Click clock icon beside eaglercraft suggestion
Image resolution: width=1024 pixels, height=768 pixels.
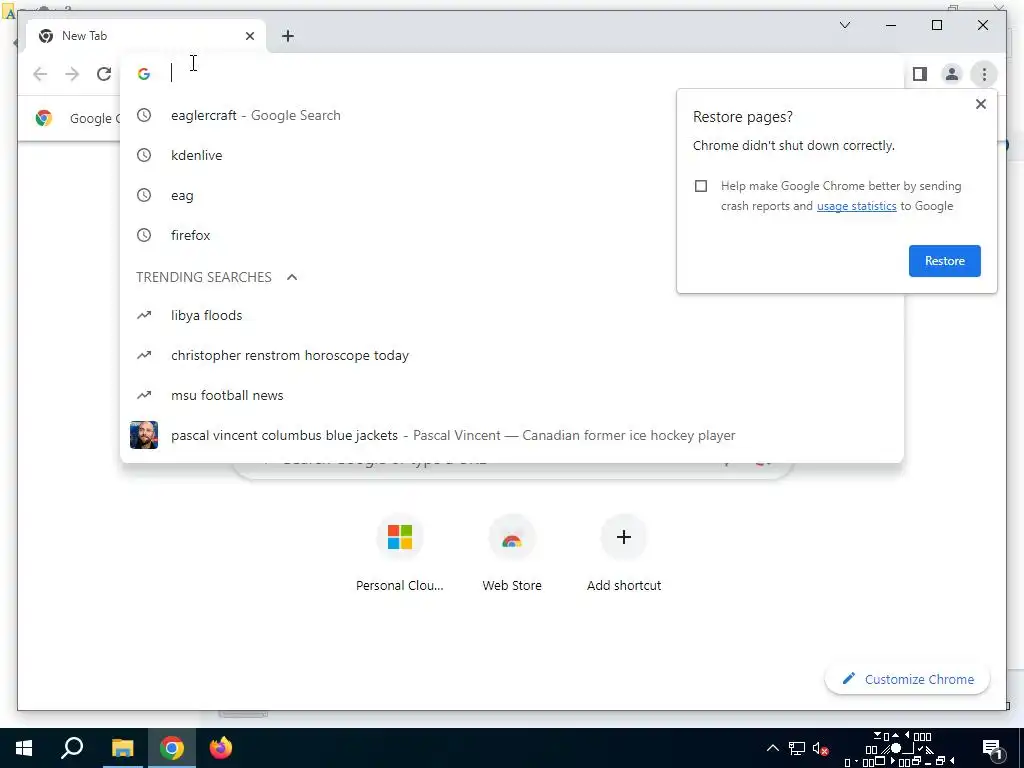click(x=144, y=115)
